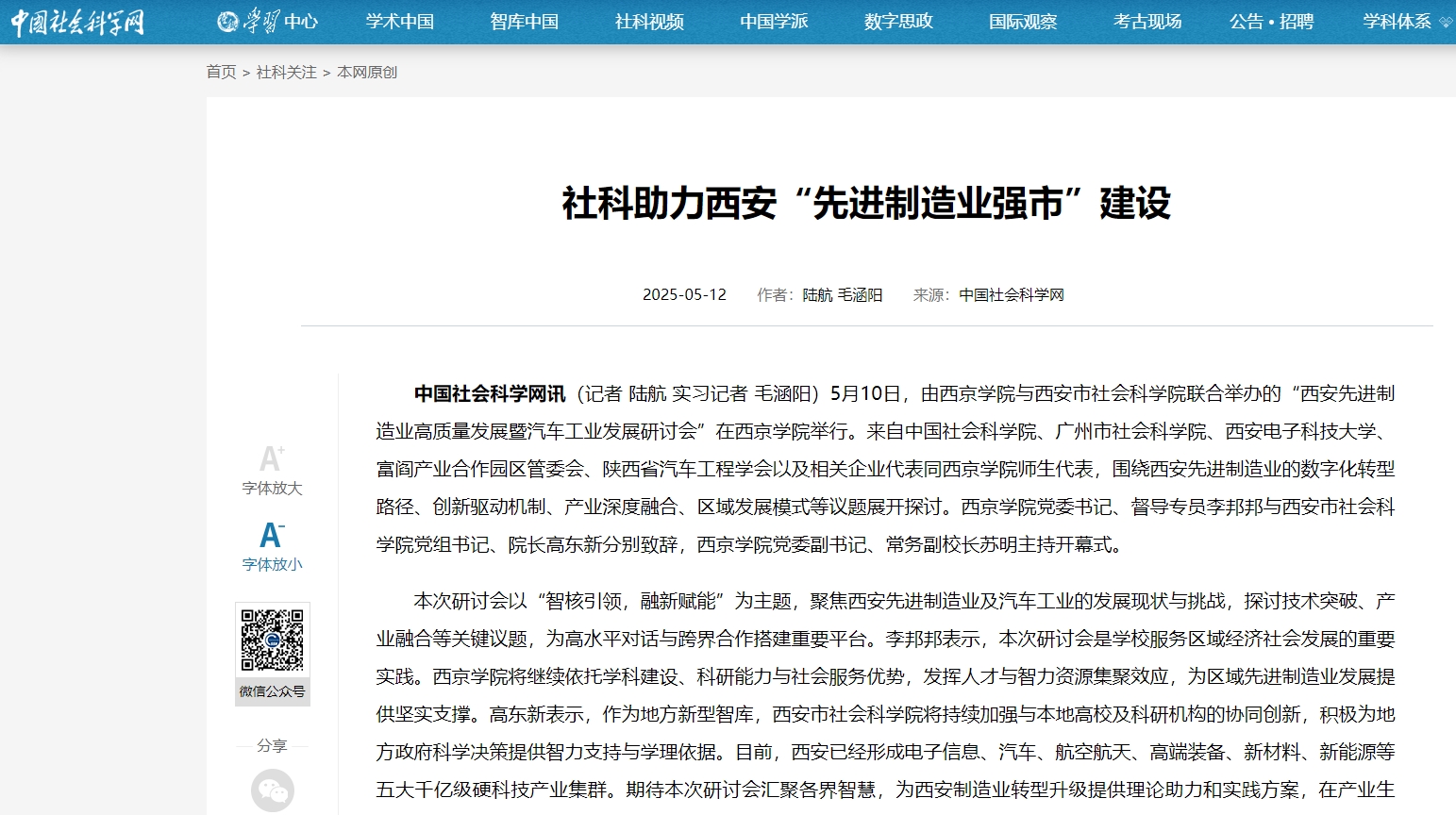Viewport: 1456px width, 815px height.
Task: Click the article title heading
Action: point(866,203)
